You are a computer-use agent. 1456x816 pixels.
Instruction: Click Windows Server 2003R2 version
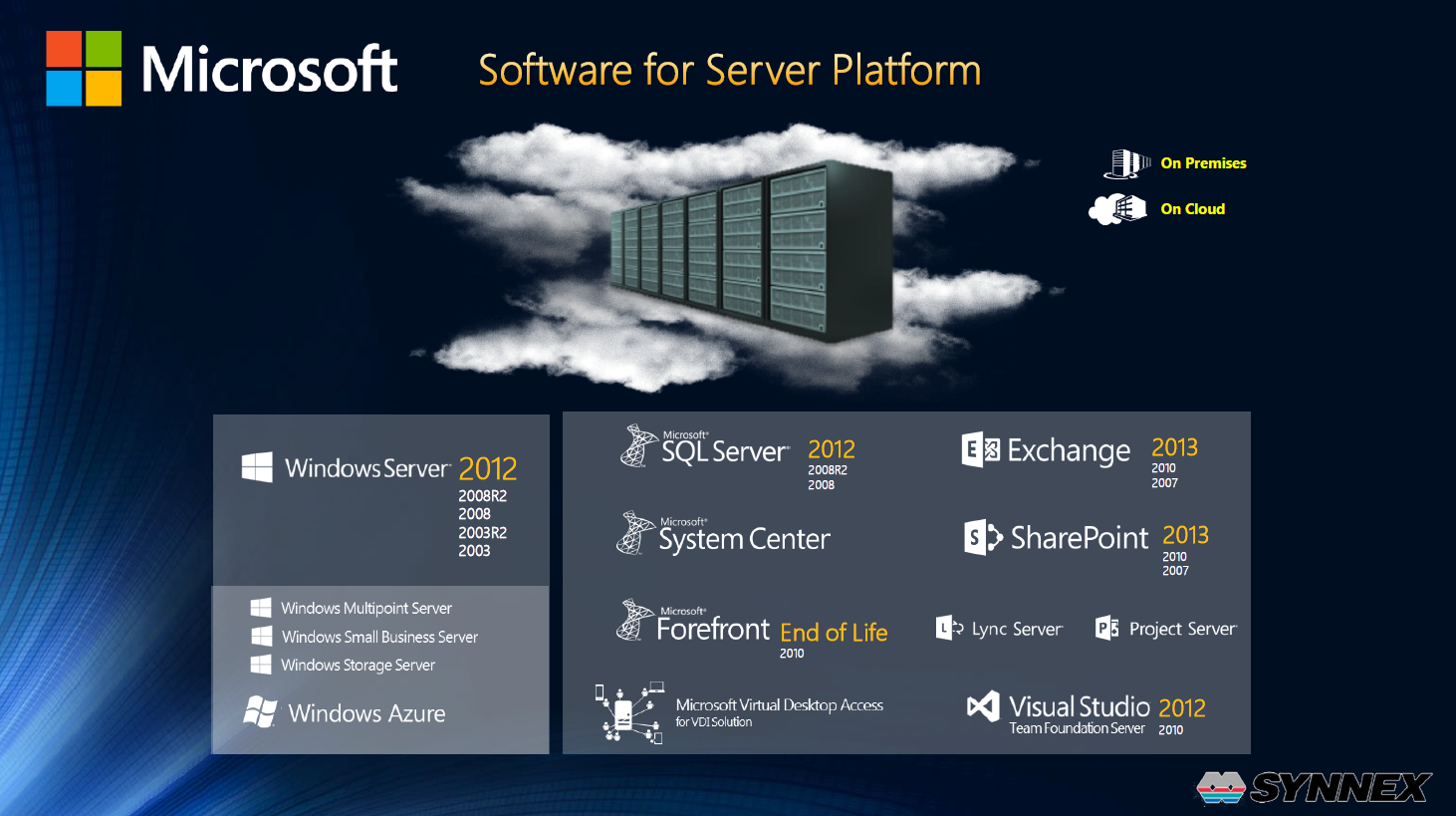(483, 533)
